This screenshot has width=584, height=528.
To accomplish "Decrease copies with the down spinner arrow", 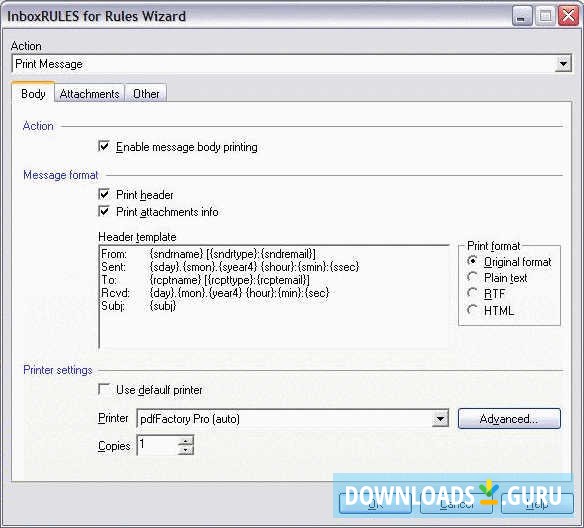I will click(186, 450).
